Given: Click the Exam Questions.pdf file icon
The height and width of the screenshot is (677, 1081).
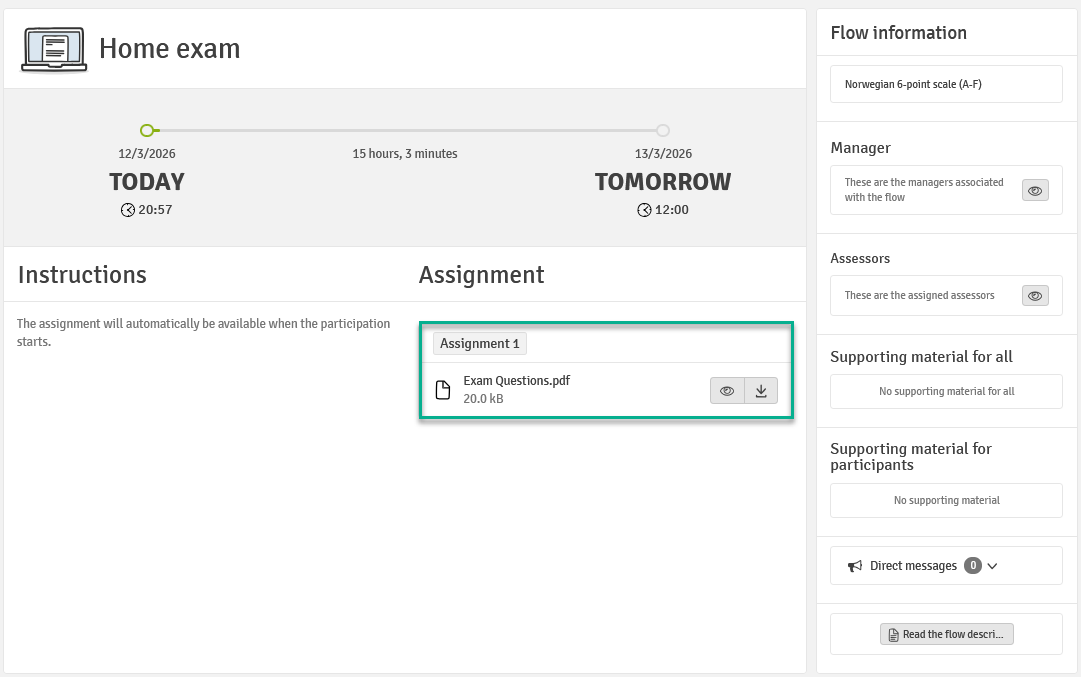Looking at the screenshot, I should pos(443,390).
